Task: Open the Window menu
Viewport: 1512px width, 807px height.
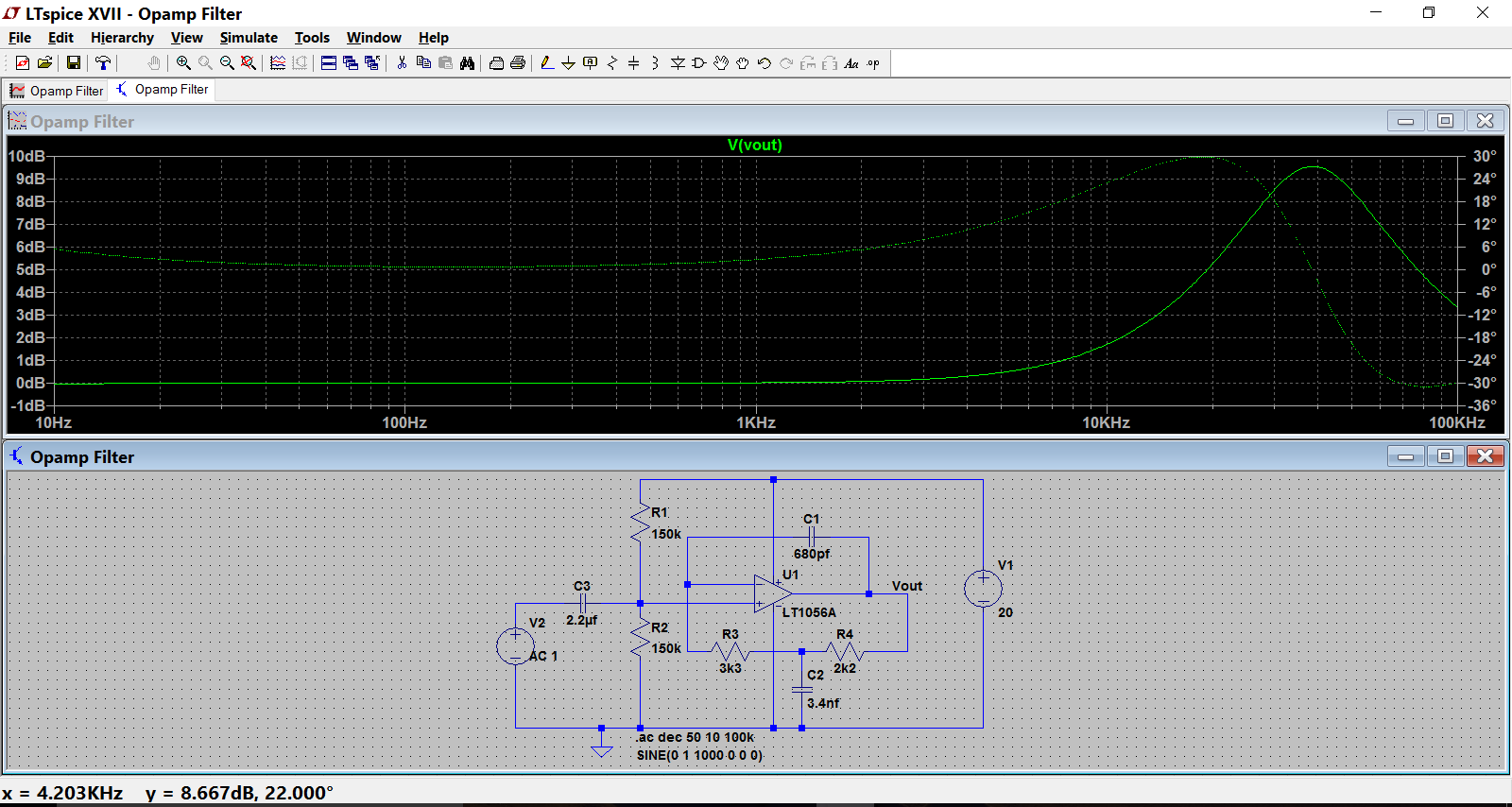Action: pyautogui.click(x=374, y=38)
